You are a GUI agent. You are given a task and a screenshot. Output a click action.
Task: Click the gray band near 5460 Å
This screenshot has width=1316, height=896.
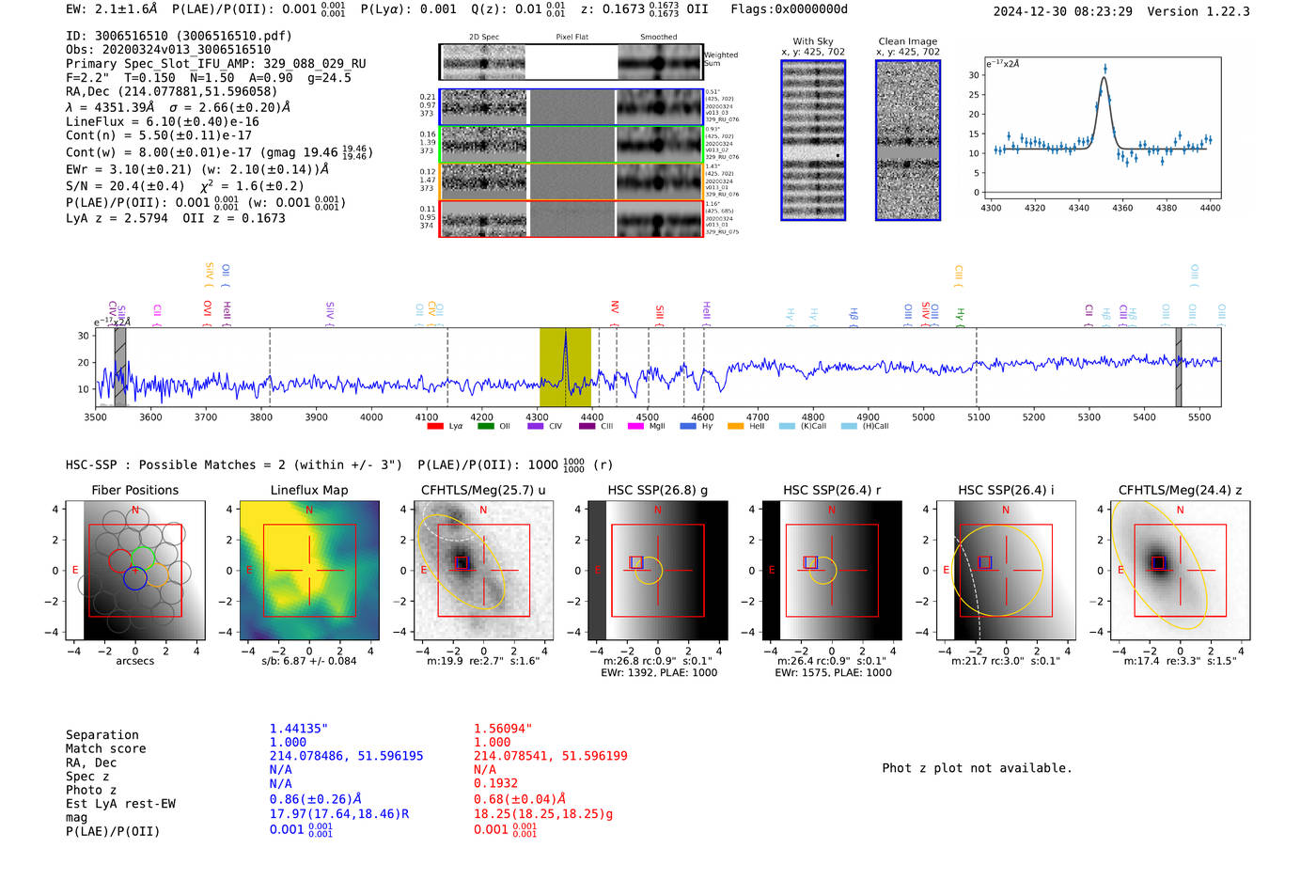point(1179,368)
